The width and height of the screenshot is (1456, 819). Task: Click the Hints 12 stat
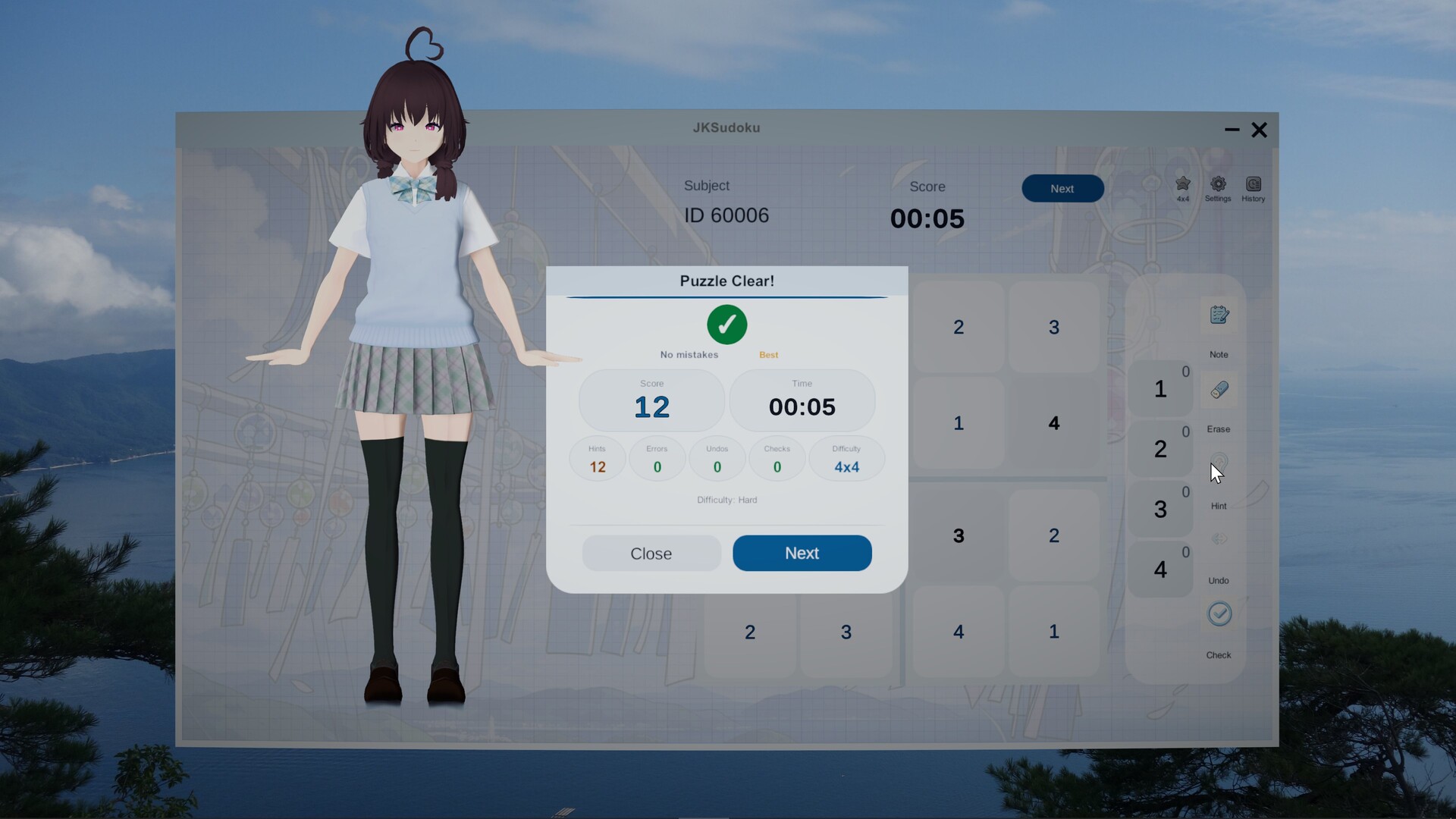[x=597, y=459]
